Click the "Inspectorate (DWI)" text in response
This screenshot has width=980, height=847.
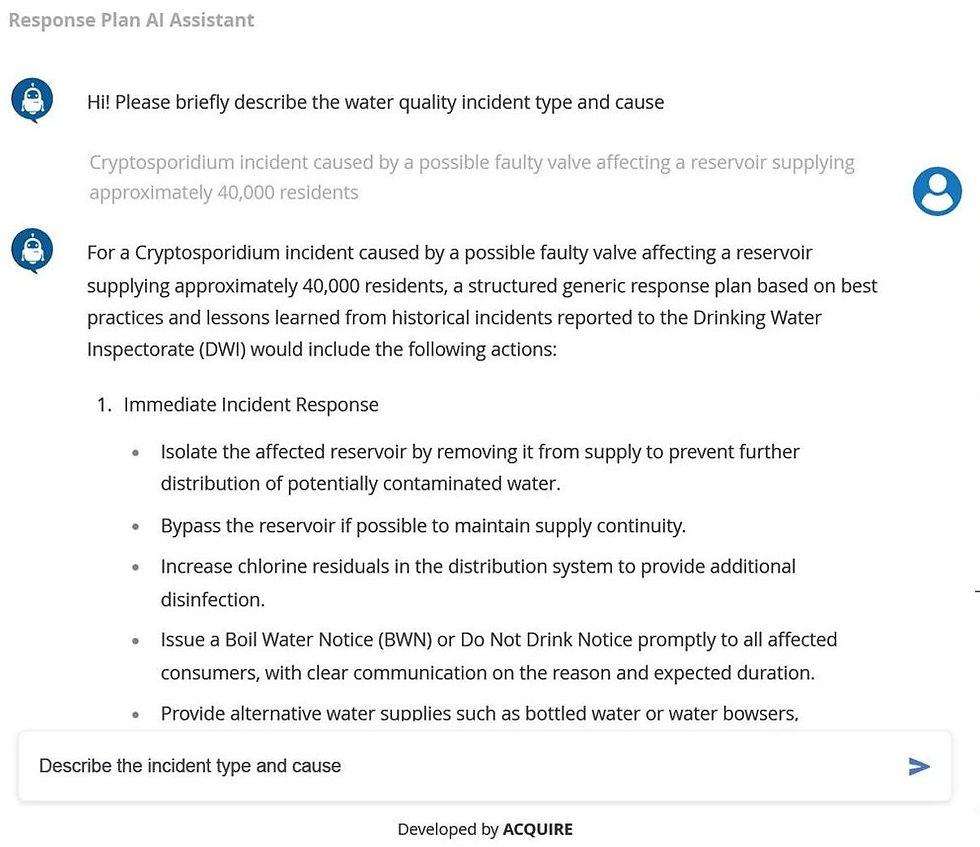click(169, 351)
